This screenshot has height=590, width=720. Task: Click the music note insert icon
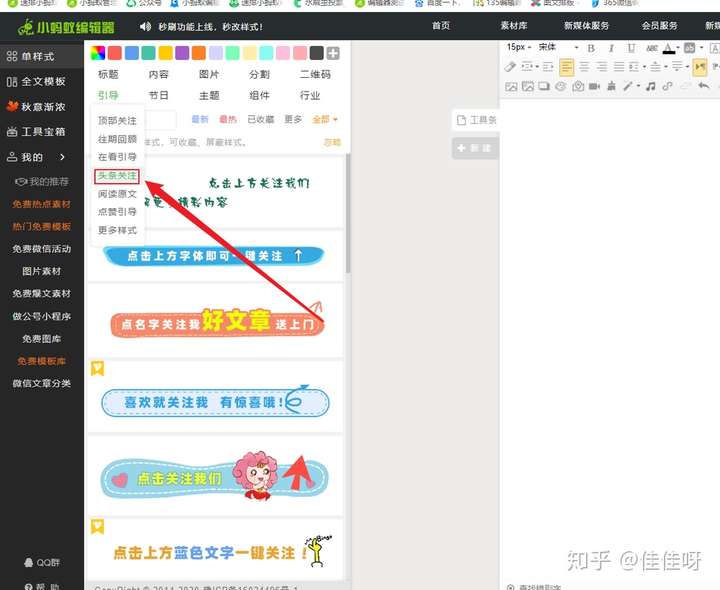pos(650,86)
